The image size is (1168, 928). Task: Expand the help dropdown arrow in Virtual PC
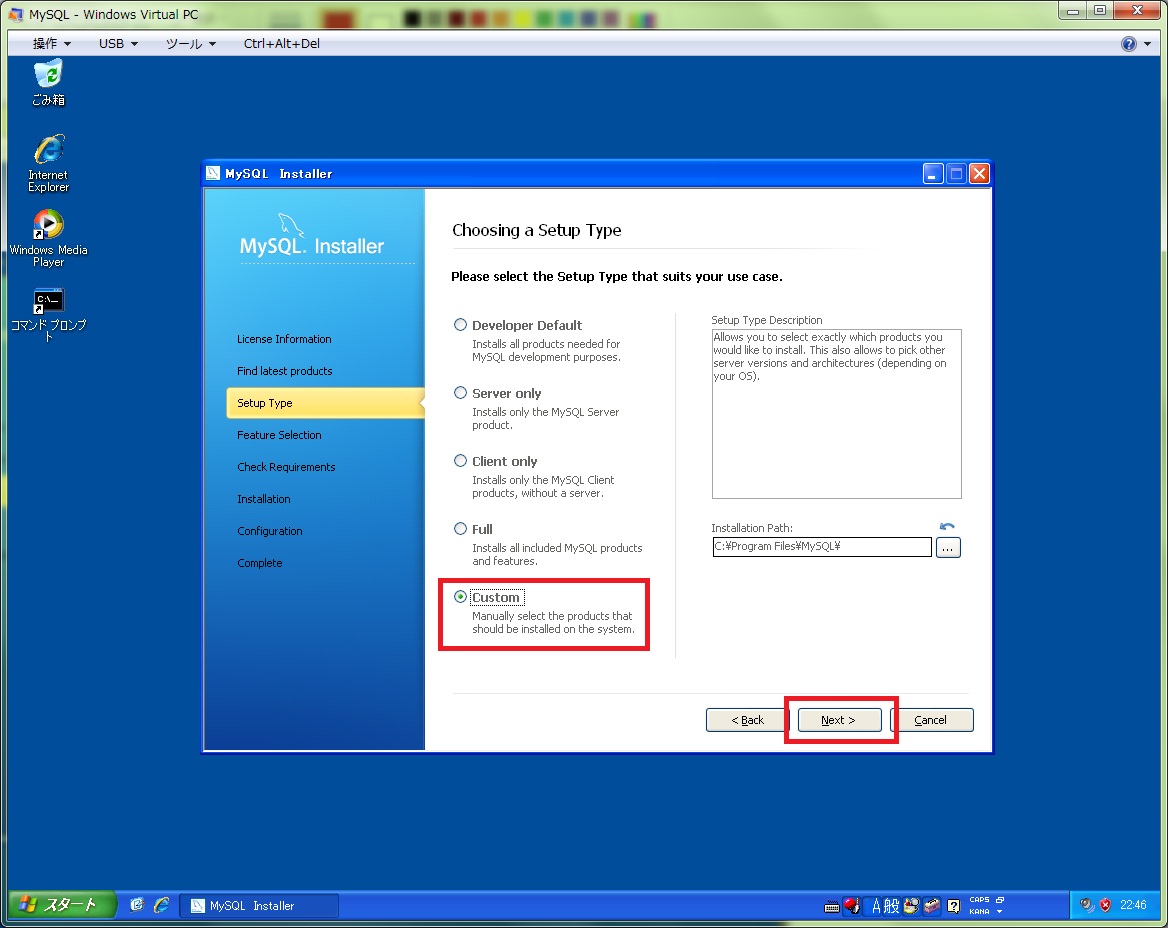click(1147, 44)
